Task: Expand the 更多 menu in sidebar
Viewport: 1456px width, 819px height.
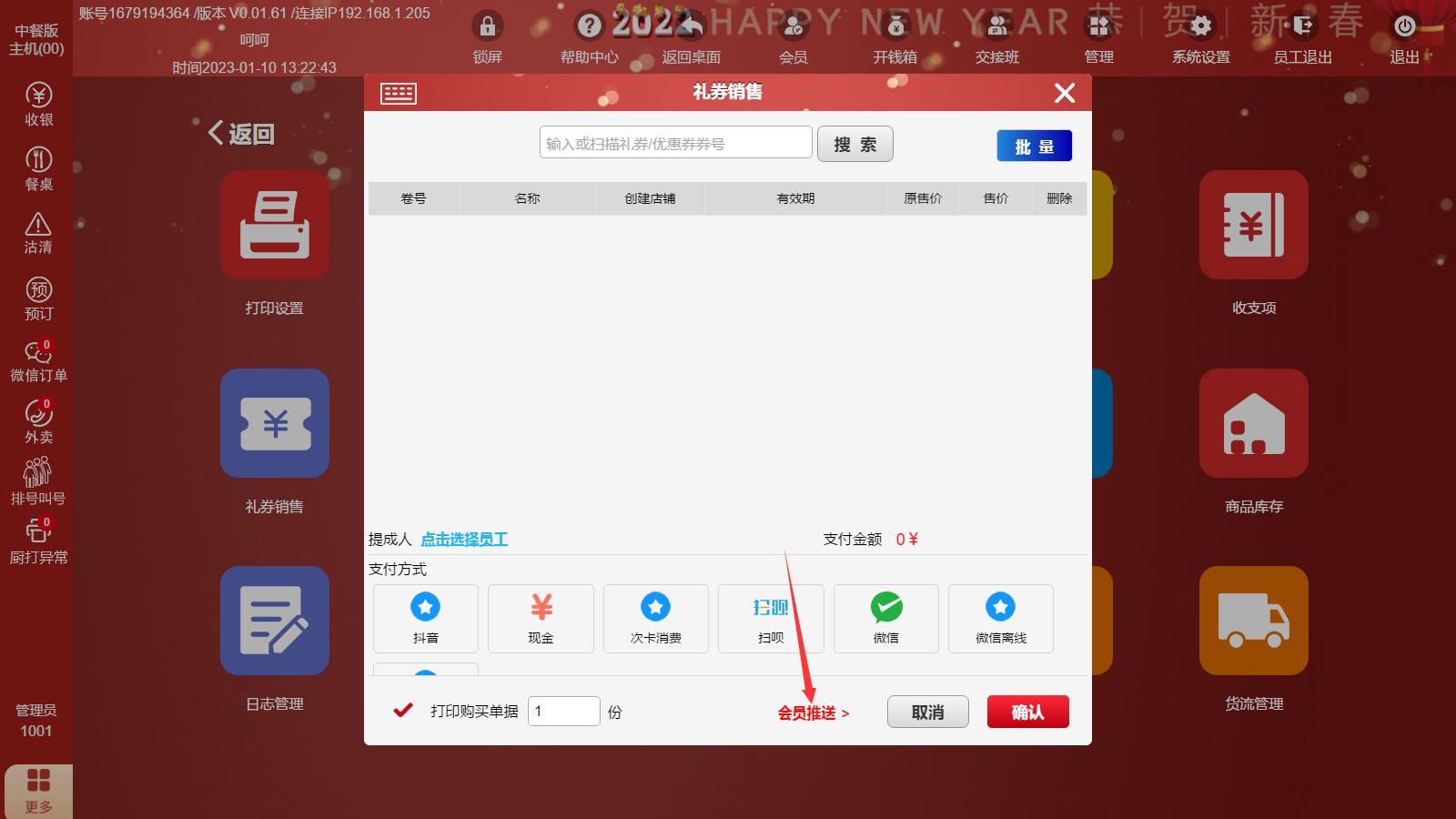Action: [x=38, y=791]
